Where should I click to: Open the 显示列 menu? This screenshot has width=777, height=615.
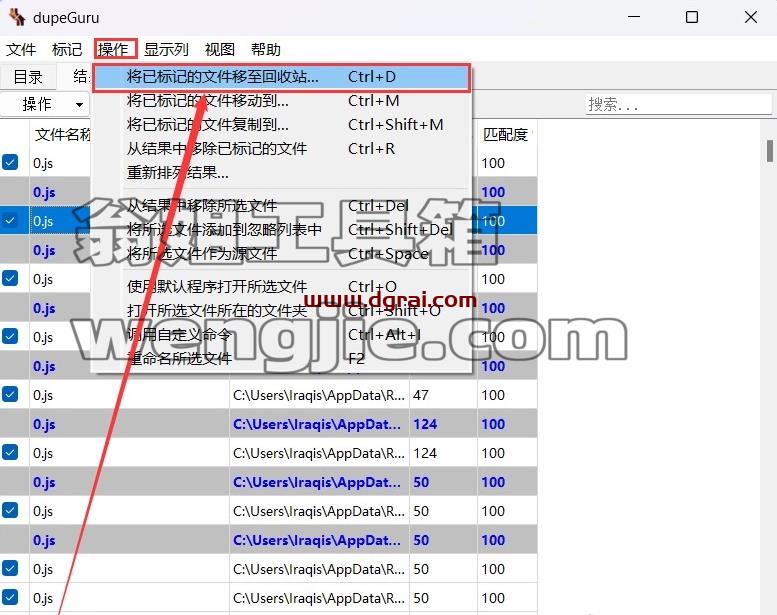(166, 50)
